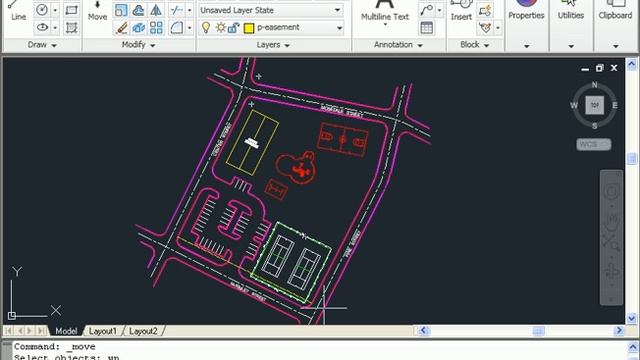
Task: Expand the Block panel
Action: click(x=474, y=45)
